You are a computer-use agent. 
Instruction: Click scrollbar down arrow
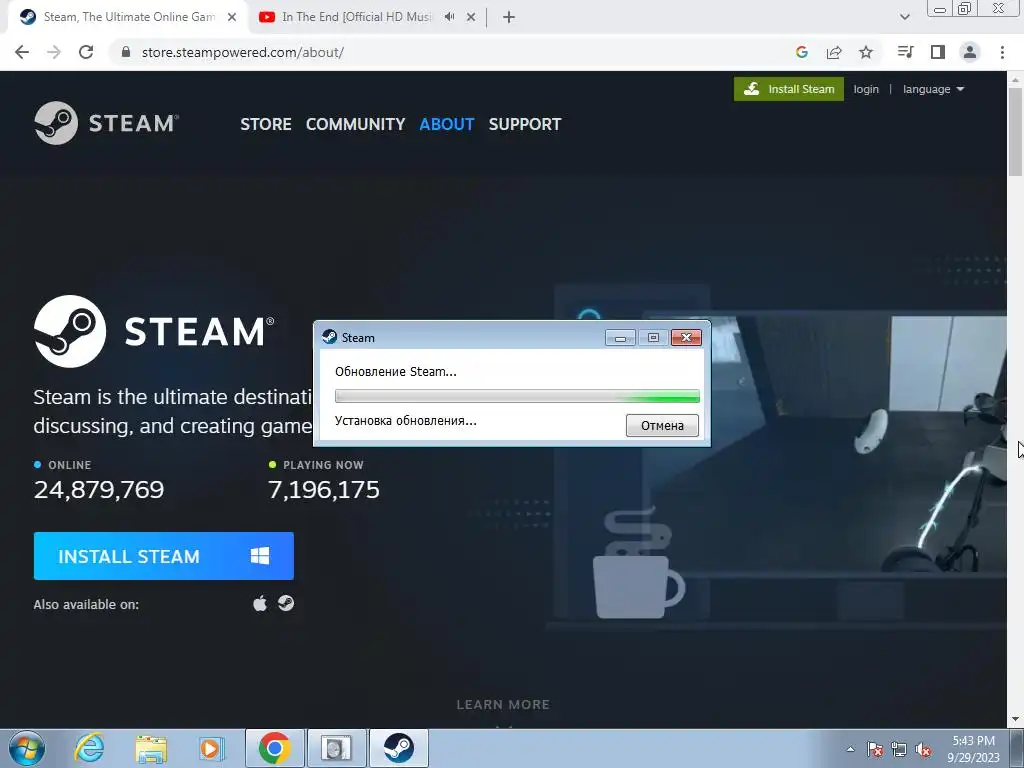coord(1015,720)
